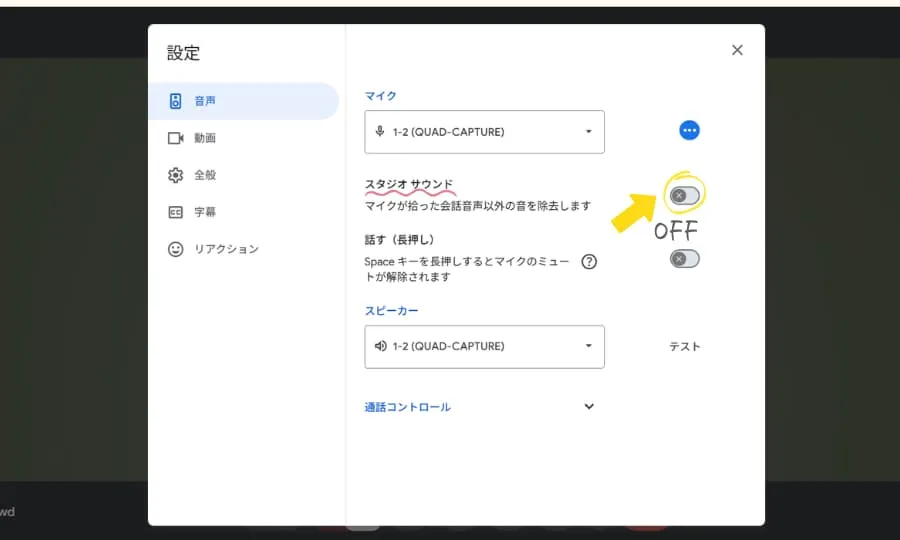Enable the 話す（長押し） switch
Viewport: 900px width, 540px height.
pyautogui.click(x=685, y=259)
